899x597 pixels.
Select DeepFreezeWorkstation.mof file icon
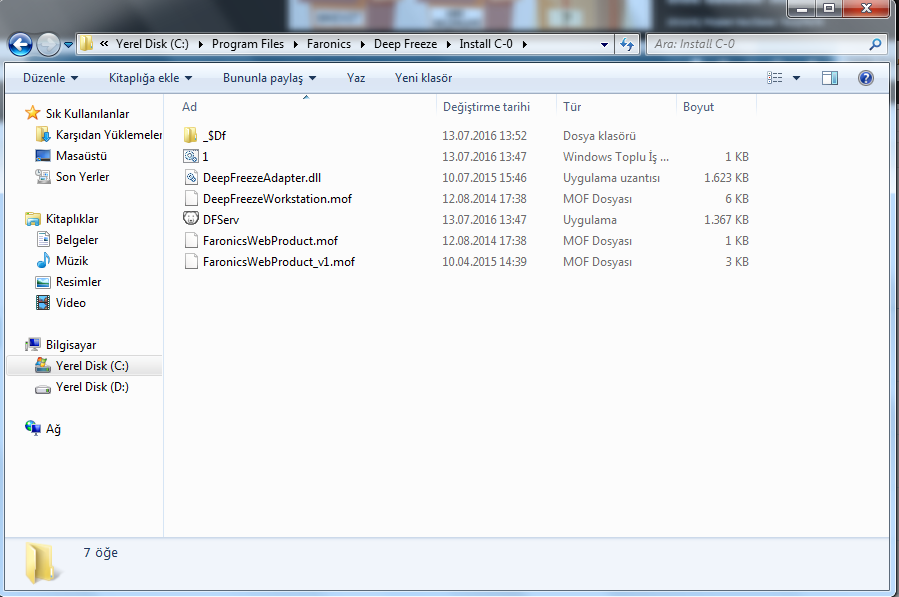(x=191, y=198)
